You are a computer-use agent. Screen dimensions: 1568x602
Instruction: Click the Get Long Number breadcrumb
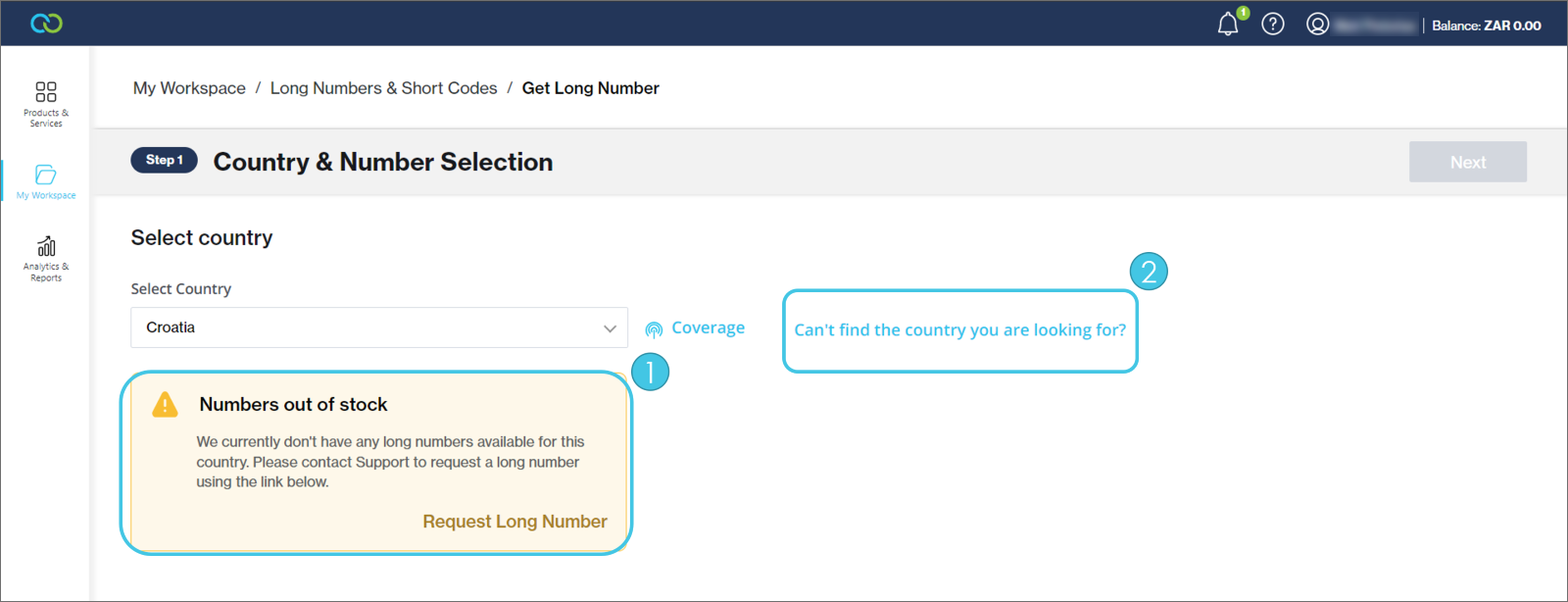point(590,88)
